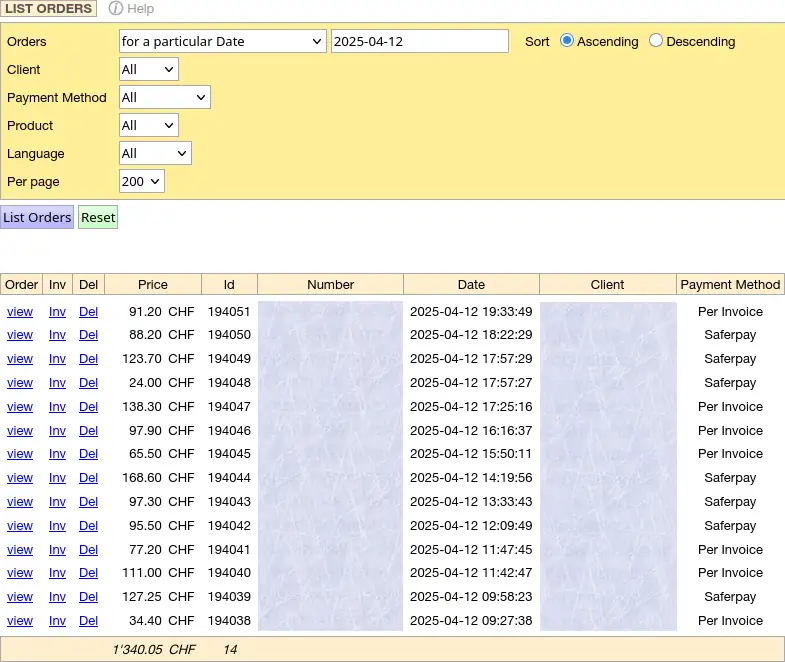Screen dimensions: 785x662
Task: Click the Reset button
Action: click(98, 217)
